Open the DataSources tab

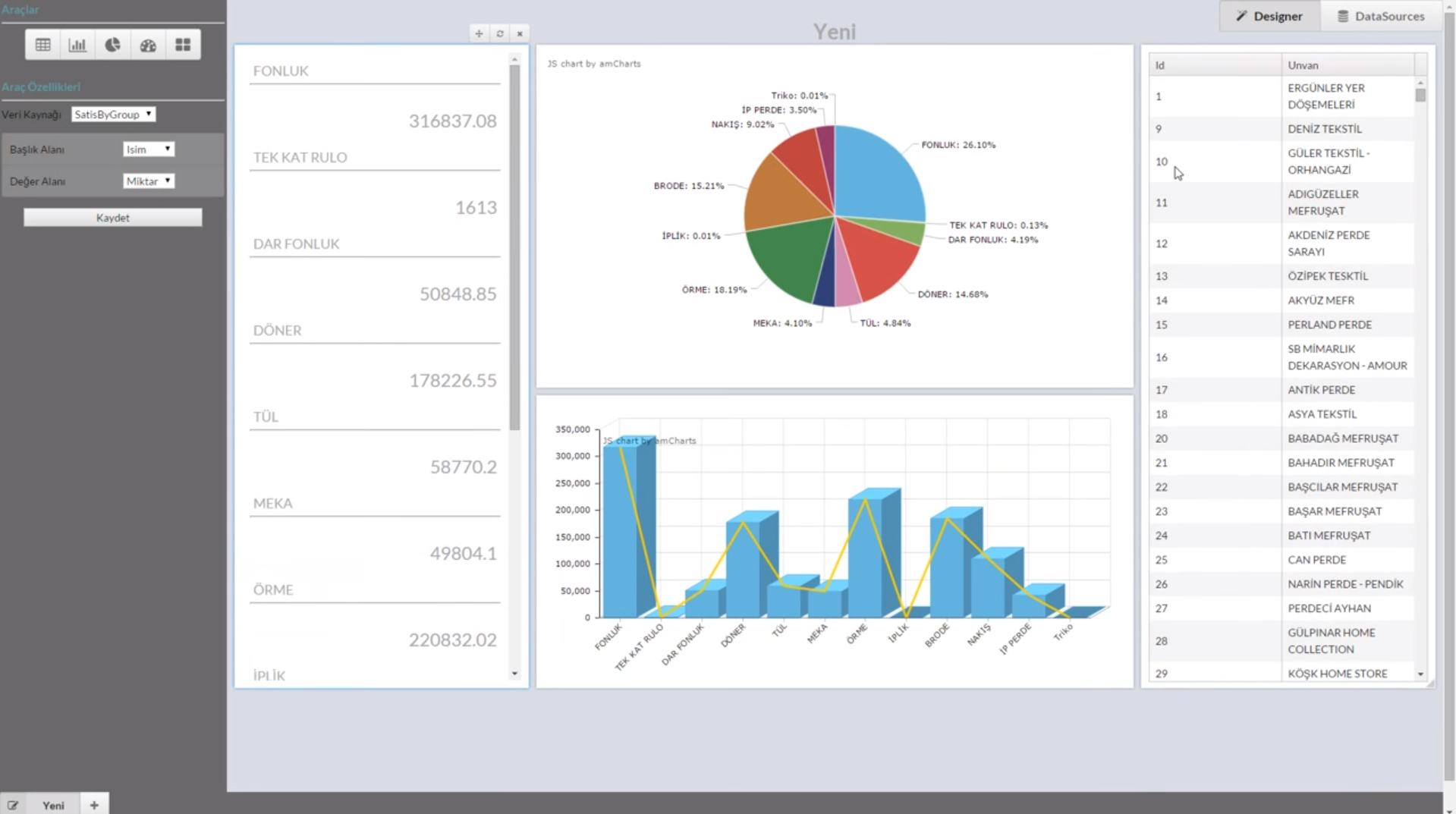point(1380,16)
